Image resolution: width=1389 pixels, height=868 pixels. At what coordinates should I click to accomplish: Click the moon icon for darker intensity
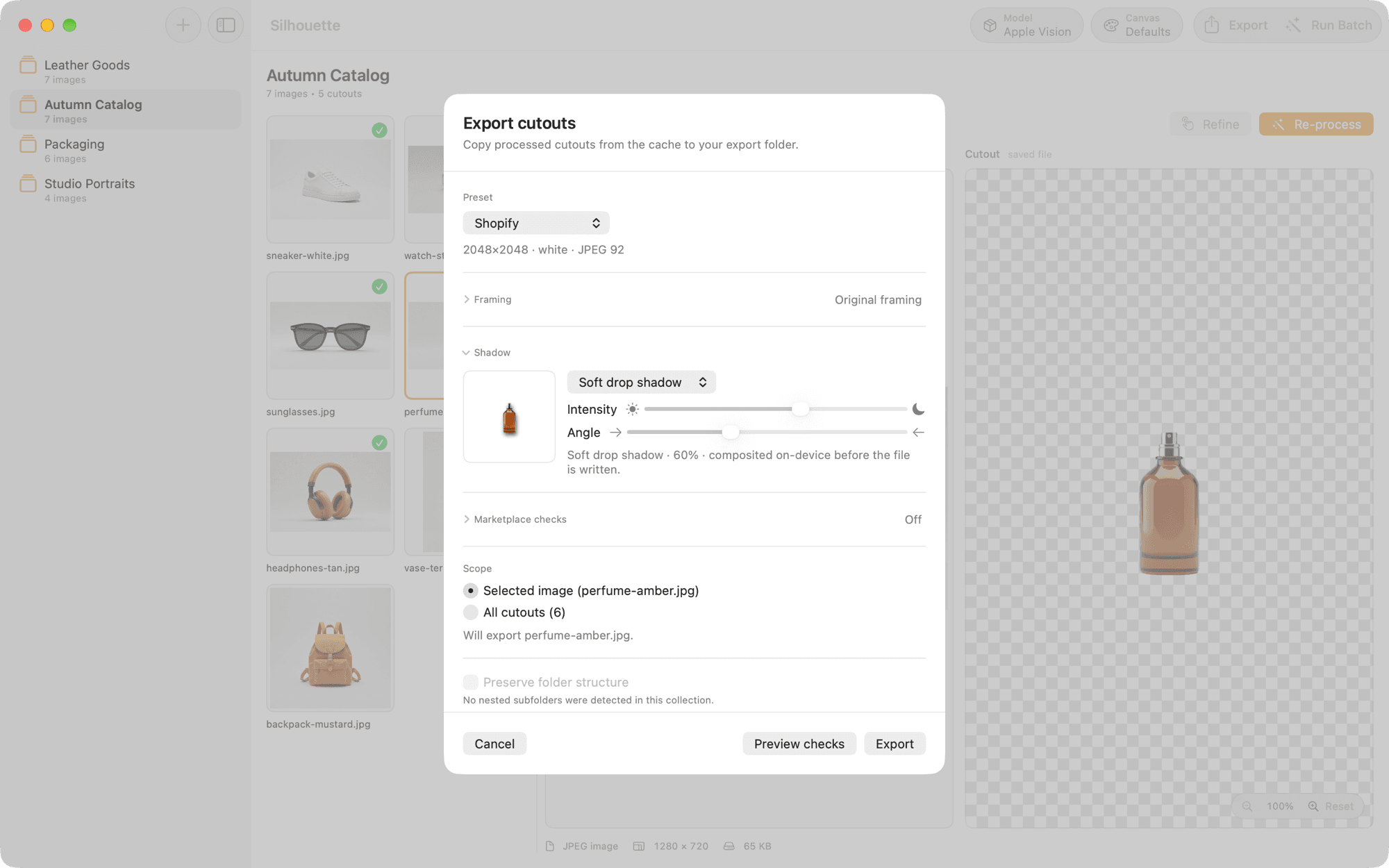918,409
